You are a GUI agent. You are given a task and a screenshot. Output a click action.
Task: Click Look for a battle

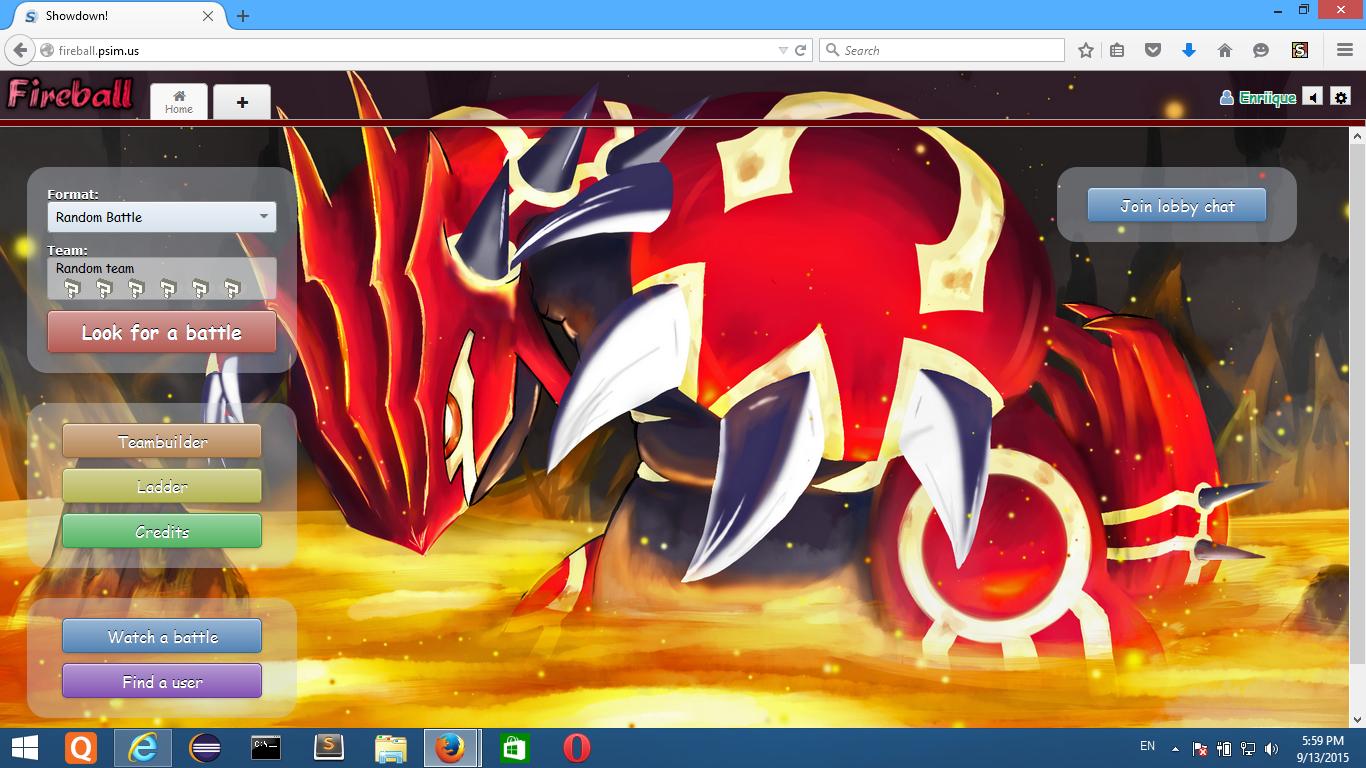coord(162,332)
